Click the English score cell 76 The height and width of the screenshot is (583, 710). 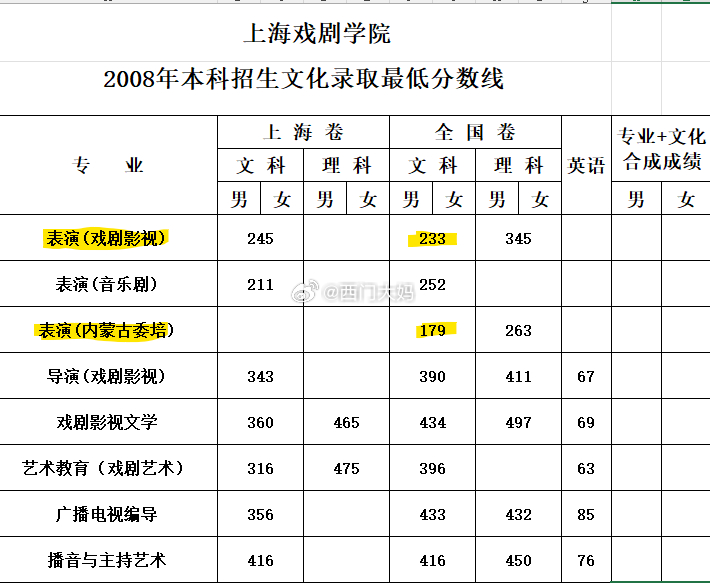click(x=586, y=560)
